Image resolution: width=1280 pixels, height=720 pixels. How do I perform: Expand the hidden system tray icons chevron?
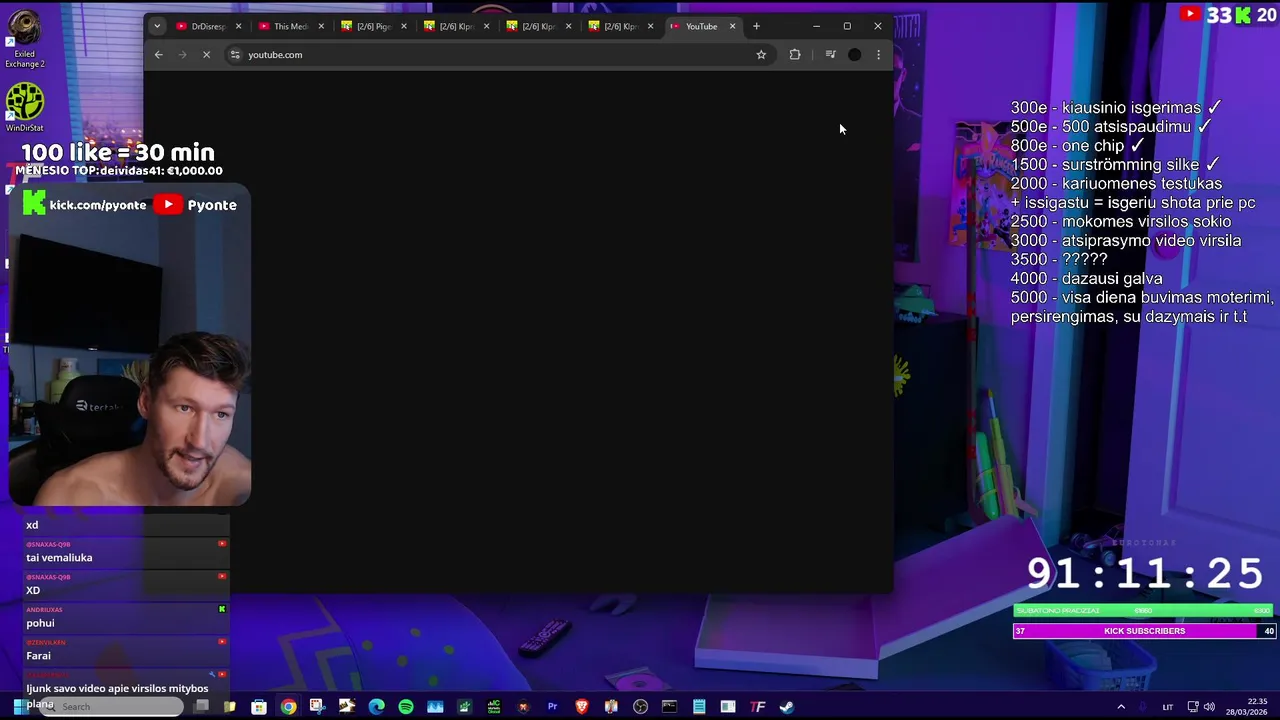1121,707
